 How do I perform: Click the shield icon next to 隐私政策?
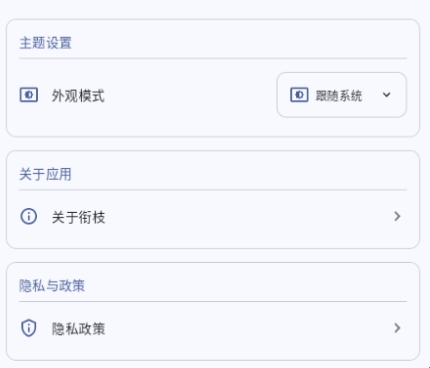tap(29, 328)
